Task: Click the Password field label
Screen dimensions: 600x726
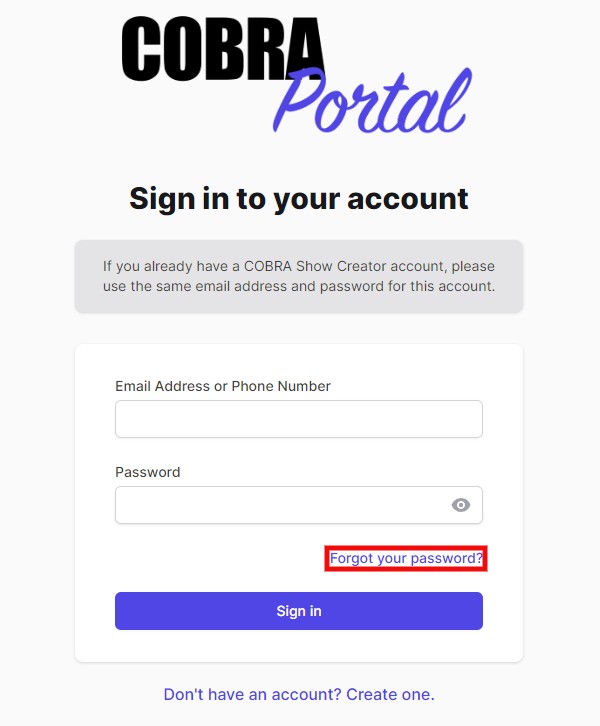Action: pyautogui.click(x=148, y=472)
